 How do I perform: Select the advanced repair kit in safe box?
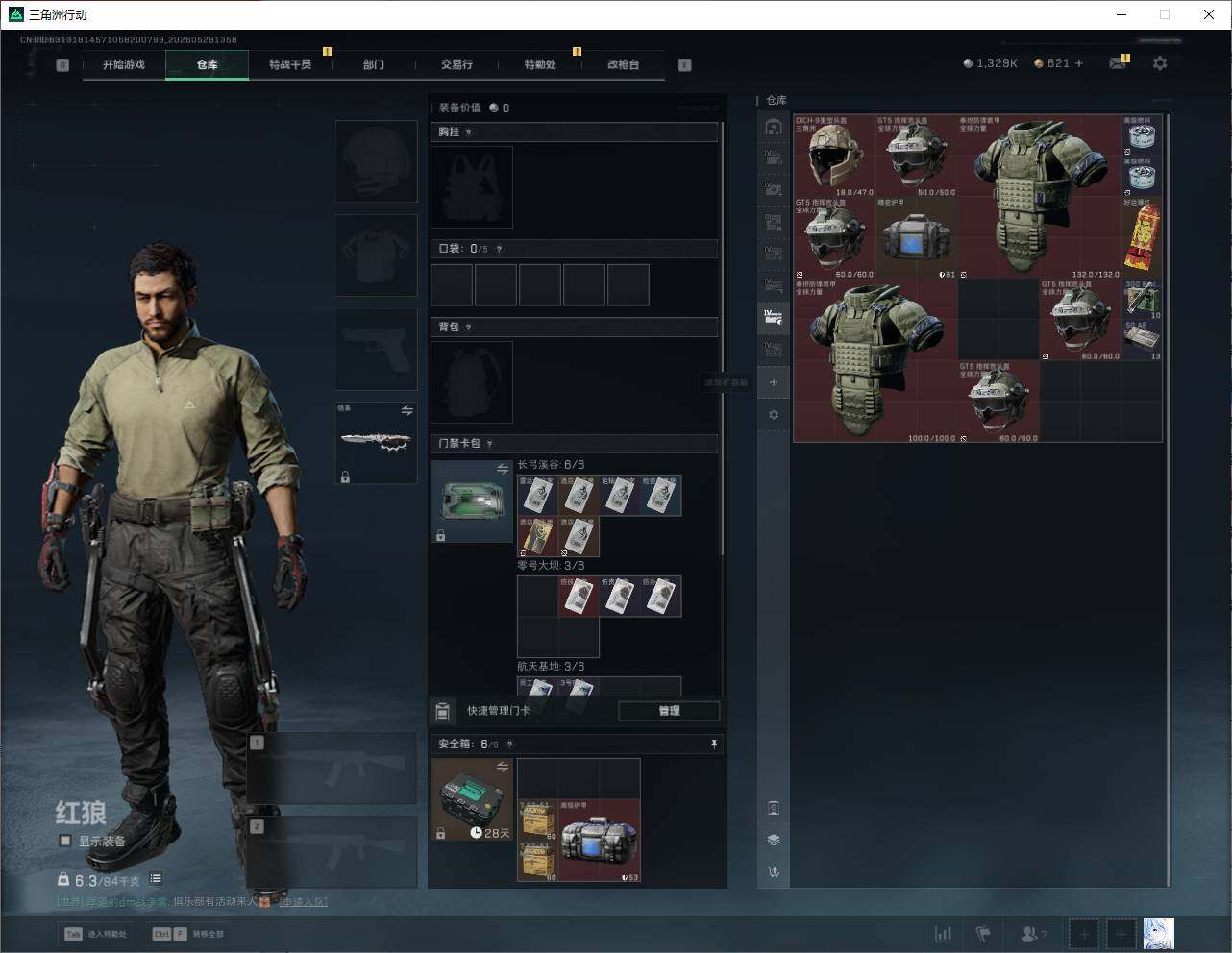coord(600,841)
